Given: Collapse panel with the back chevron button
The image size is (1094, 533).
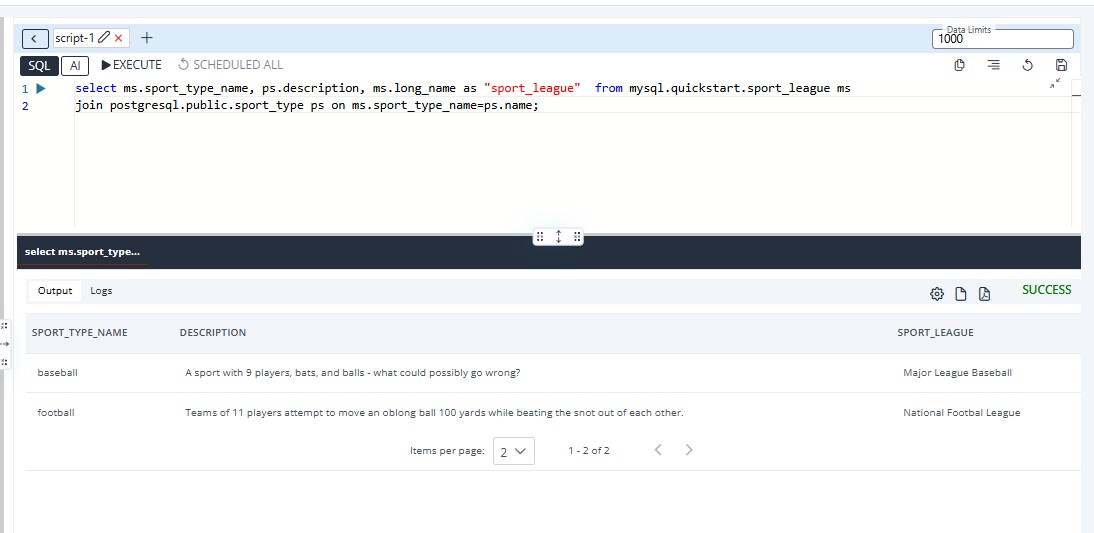Looking at the screenshot, I should [x=35, y=38].
